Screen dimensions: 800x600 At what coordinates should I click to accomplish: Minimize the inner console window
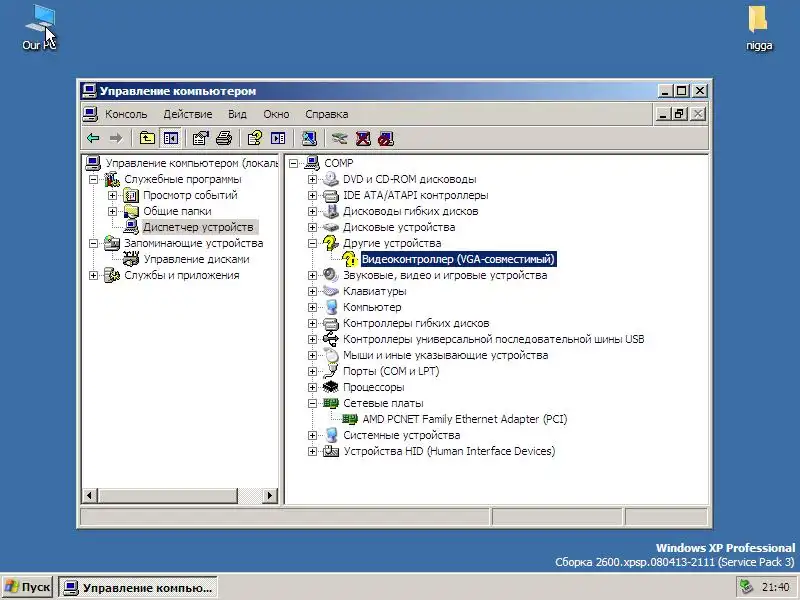663,114
